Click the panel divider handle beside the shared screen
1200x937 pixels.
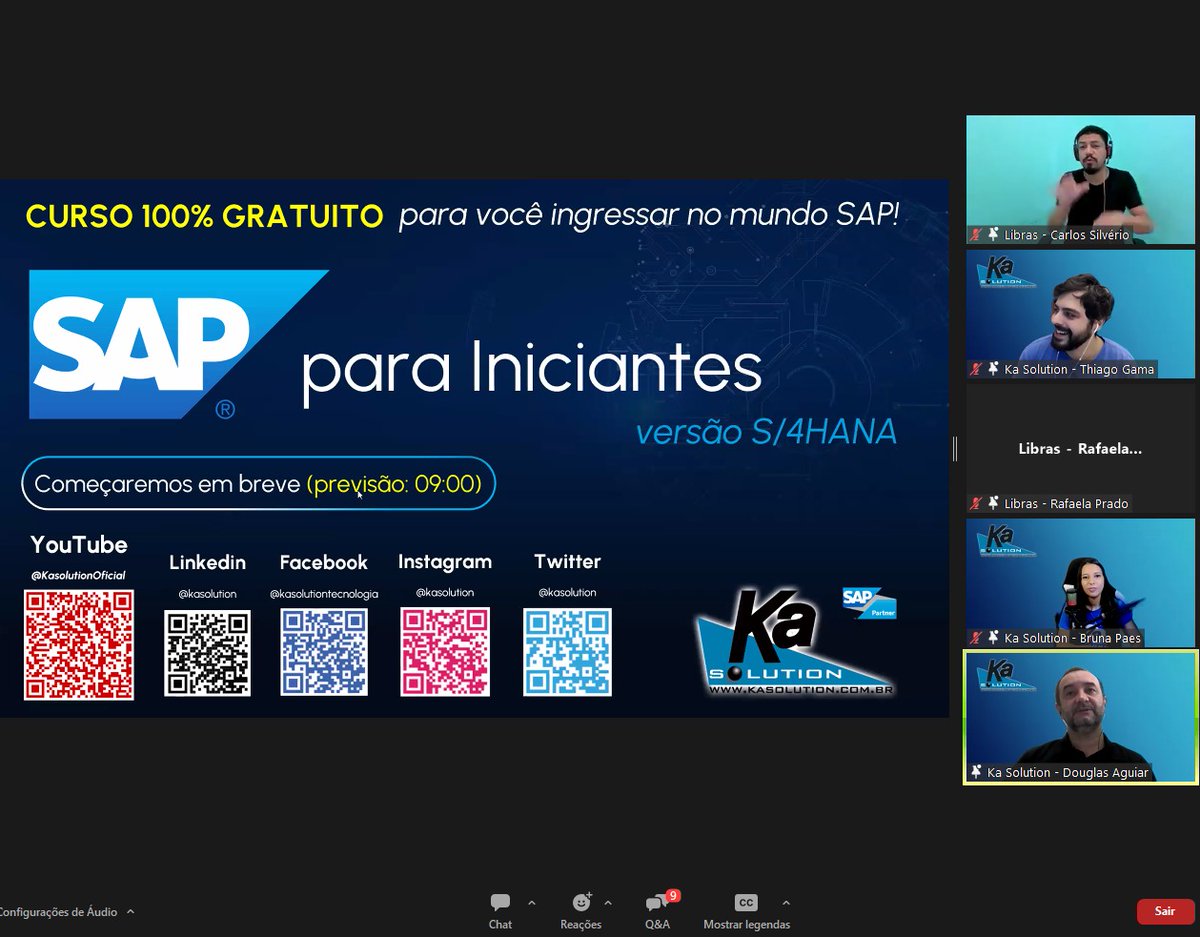[x=955, y=449]
